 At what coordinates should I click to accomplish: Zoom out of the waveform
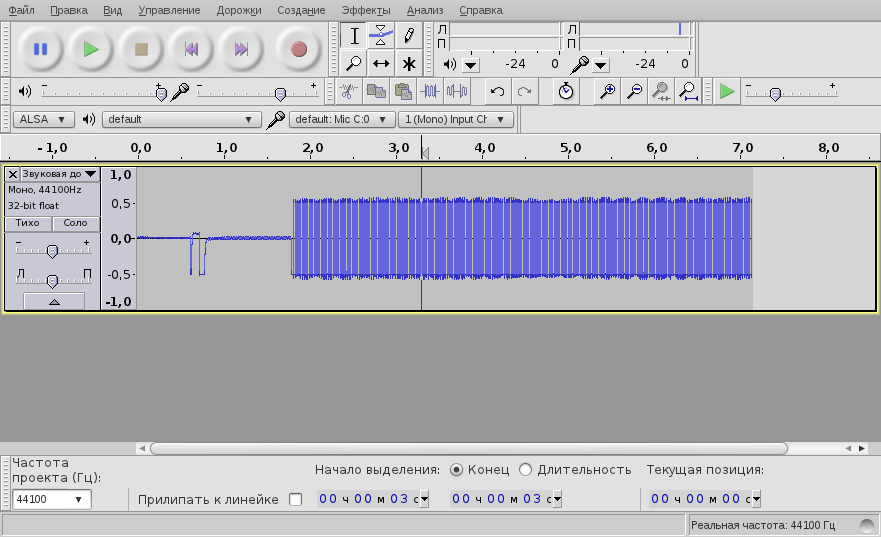coord(634,91)
